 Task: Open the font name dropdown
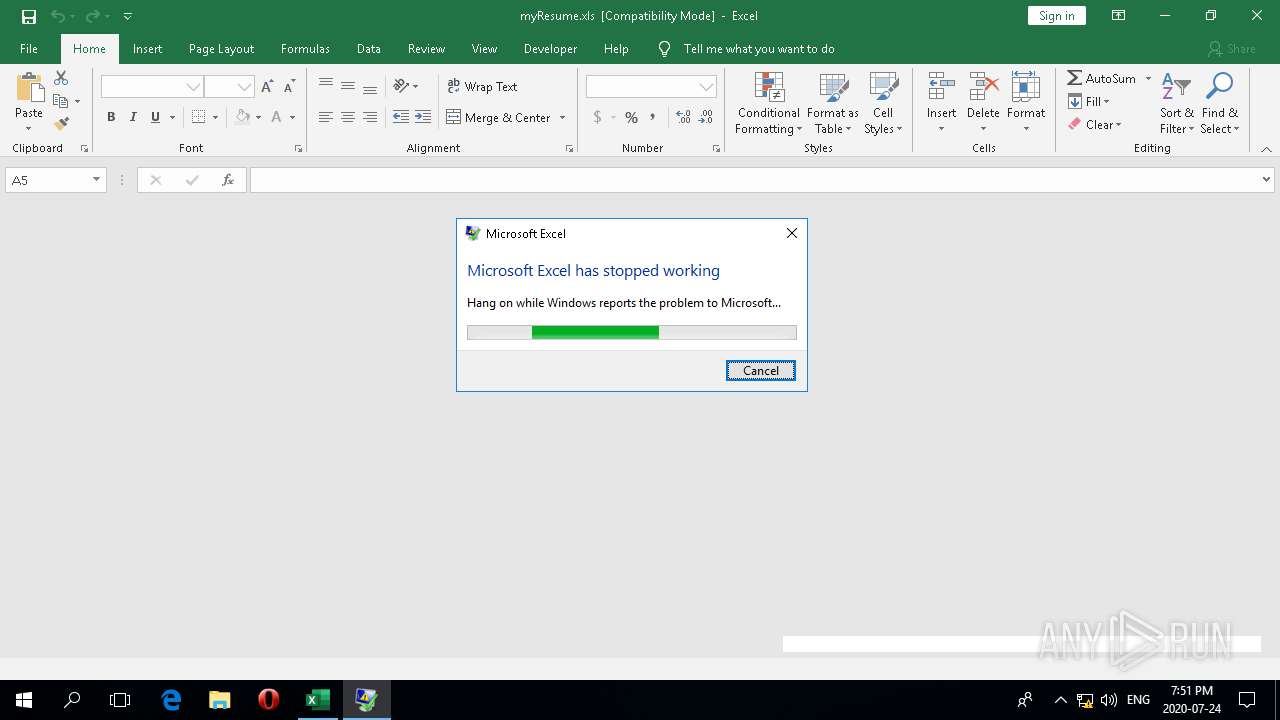[x=193, y=87]
